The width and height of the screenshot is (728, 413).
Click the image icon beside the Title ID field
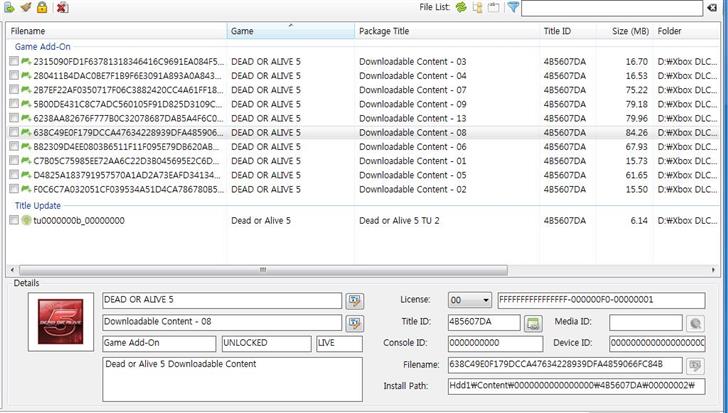[x=533, y=323]
